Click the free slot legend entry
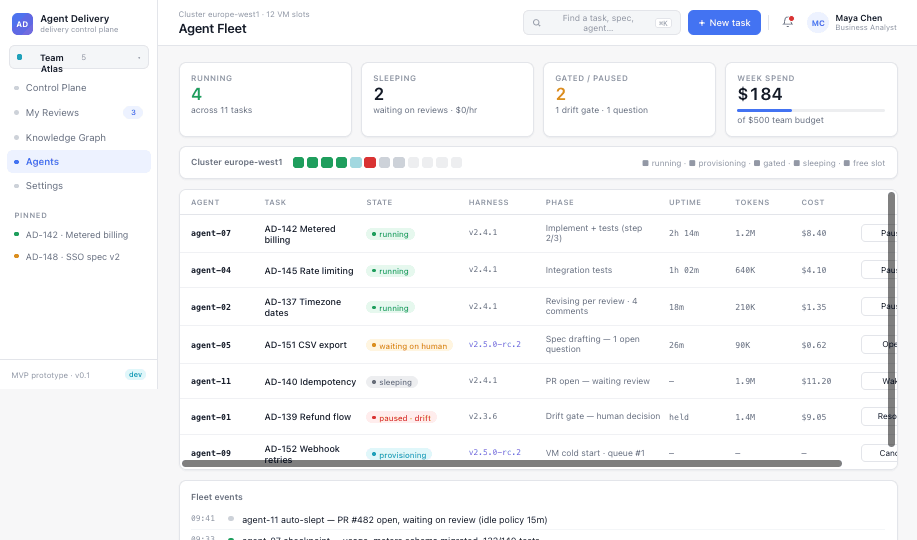The image size is (917, 540). point(864,163)
